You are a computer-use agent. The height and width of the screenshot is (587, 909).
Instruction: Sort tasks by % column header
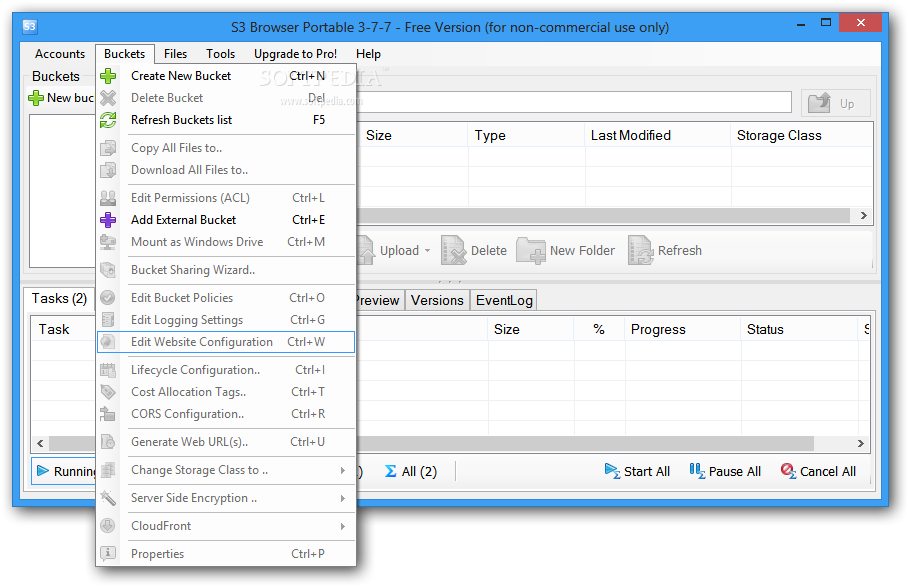coord(599,329)
